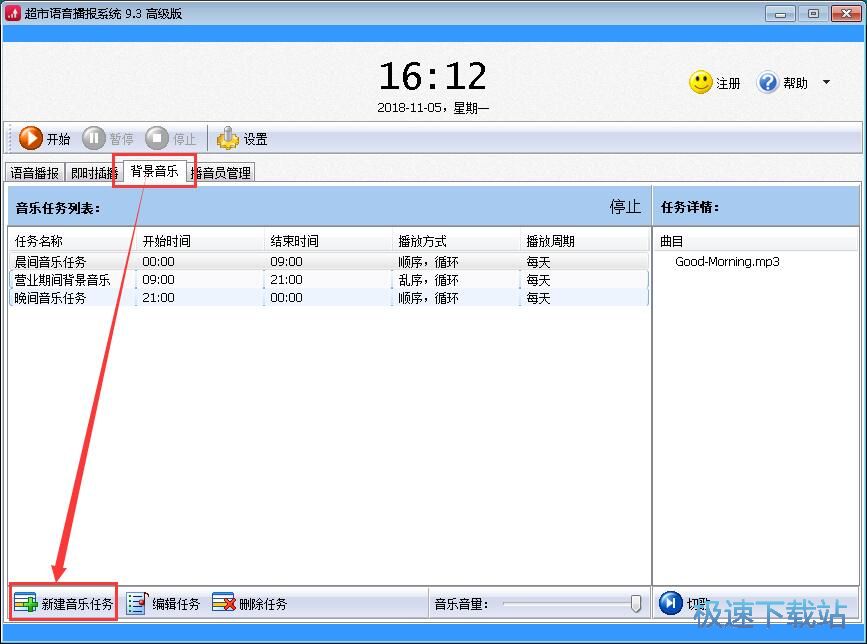Select the 晨间音乐任务 row
Viewport: 867px width, 644px height.
[x=328, y=261]
